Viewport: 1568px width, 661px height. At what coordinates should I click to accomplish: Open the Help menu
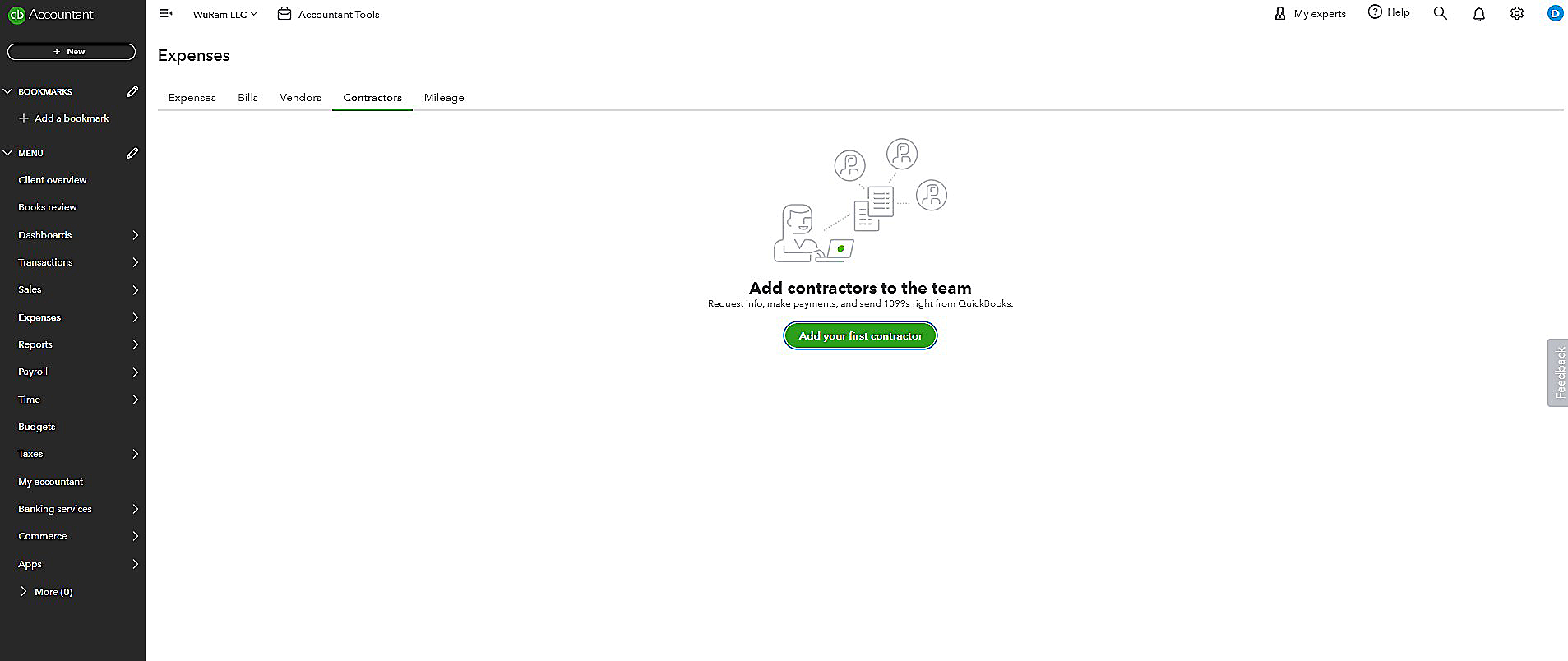[1389, 12]
